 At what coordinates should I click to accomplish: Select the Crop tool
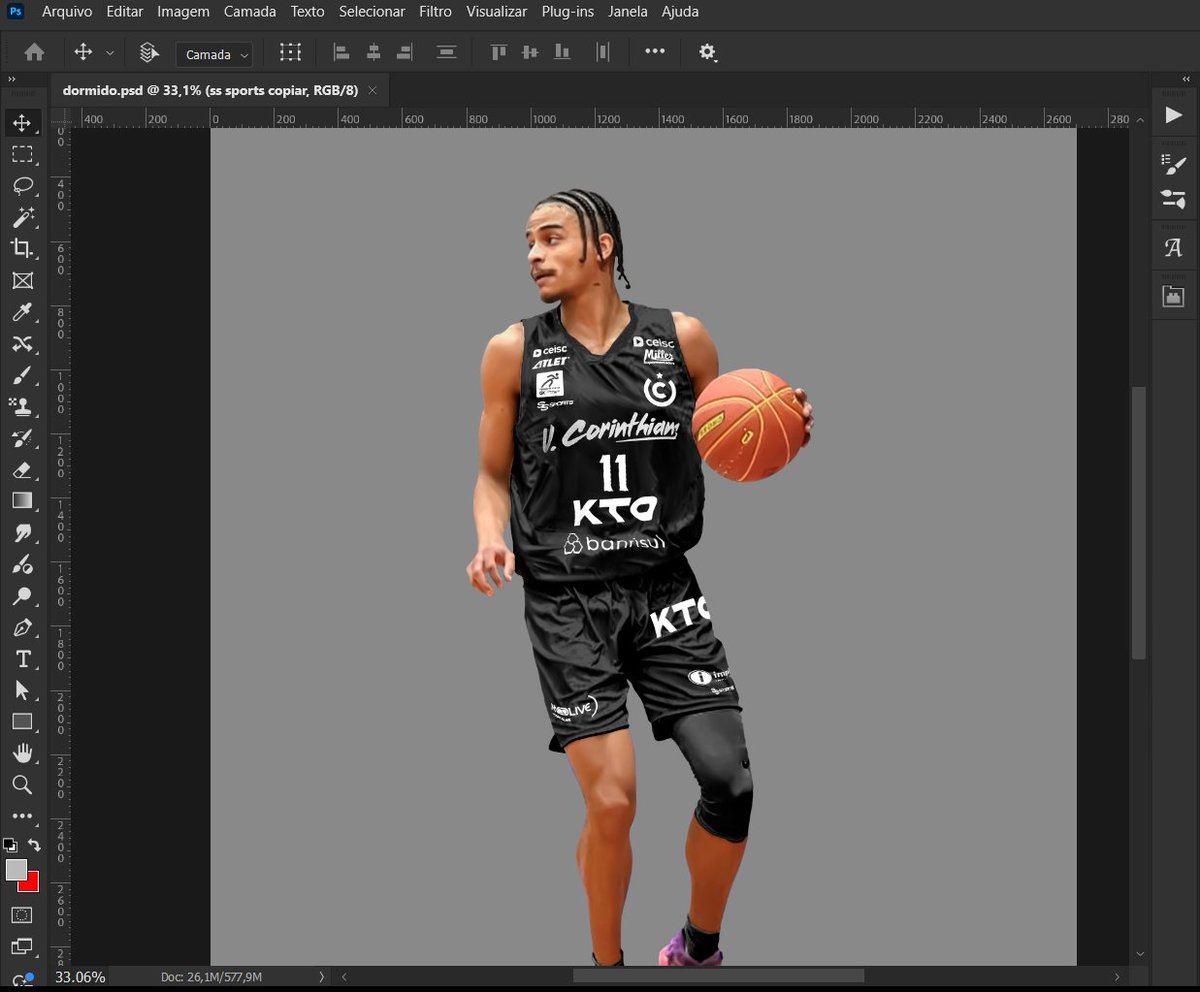(x=22, y=248)
